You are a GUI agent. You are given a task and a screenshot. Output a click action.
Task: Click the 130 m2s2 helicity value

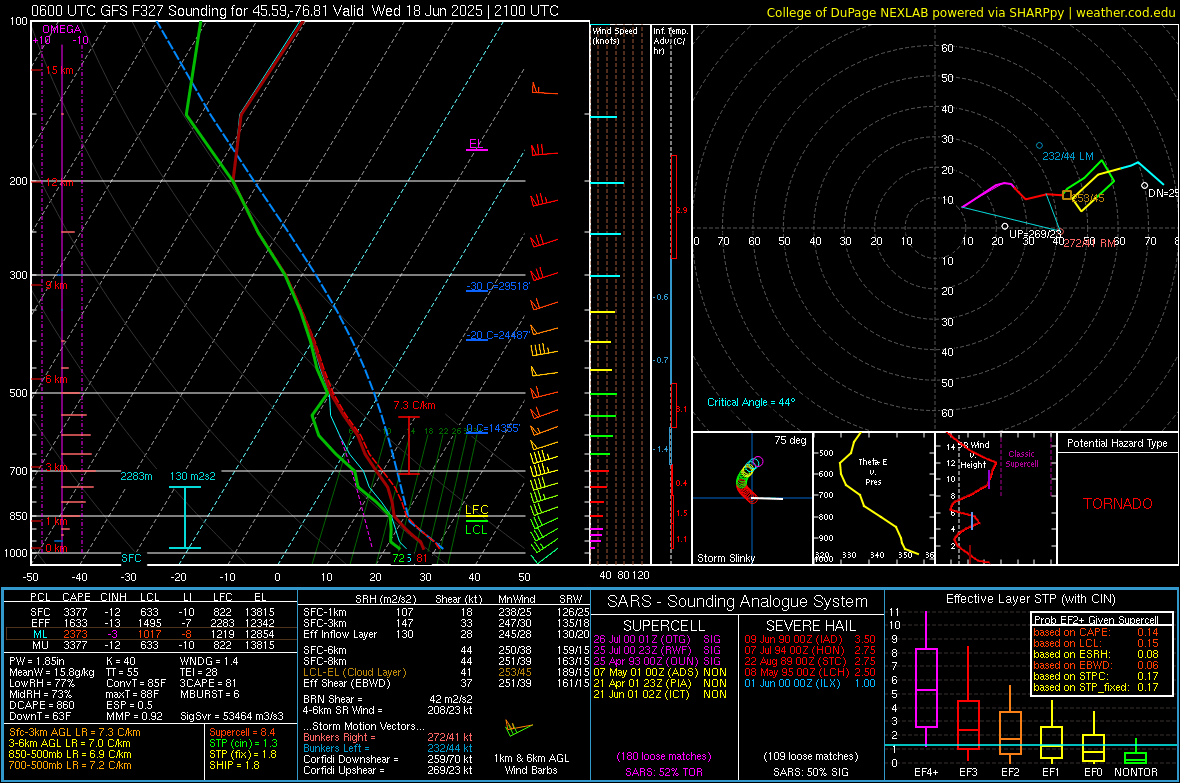pos(193,476)
